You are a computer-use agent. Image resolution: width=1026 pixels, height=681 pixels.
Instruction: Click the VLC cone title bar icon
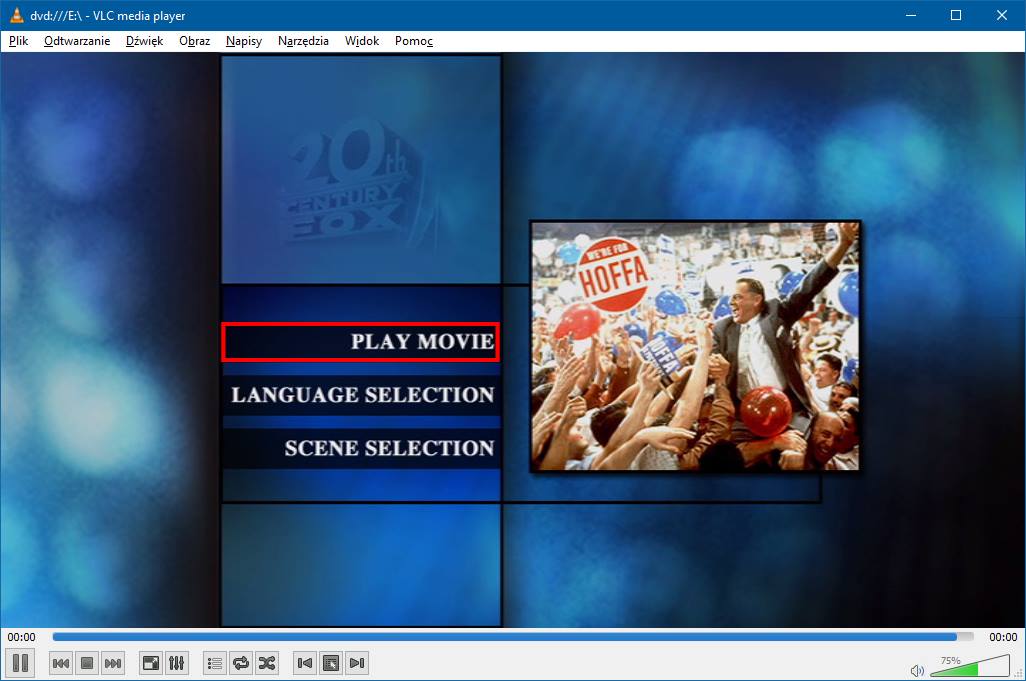tap(16, 15)
